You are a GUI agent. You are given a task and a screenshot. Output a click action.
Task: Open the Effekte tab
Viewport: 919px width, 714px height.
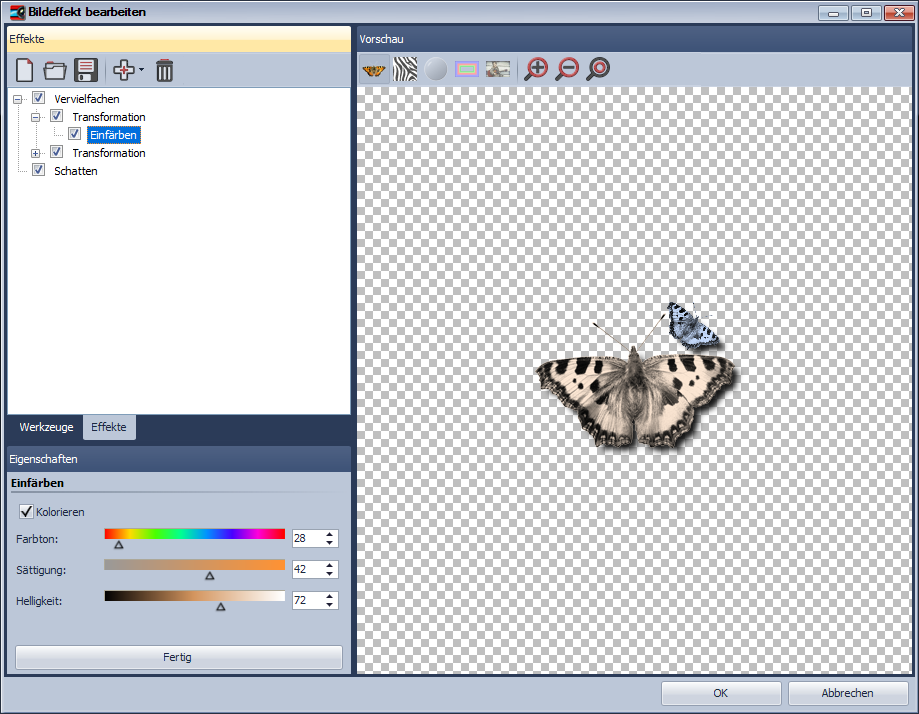point(109,427)
